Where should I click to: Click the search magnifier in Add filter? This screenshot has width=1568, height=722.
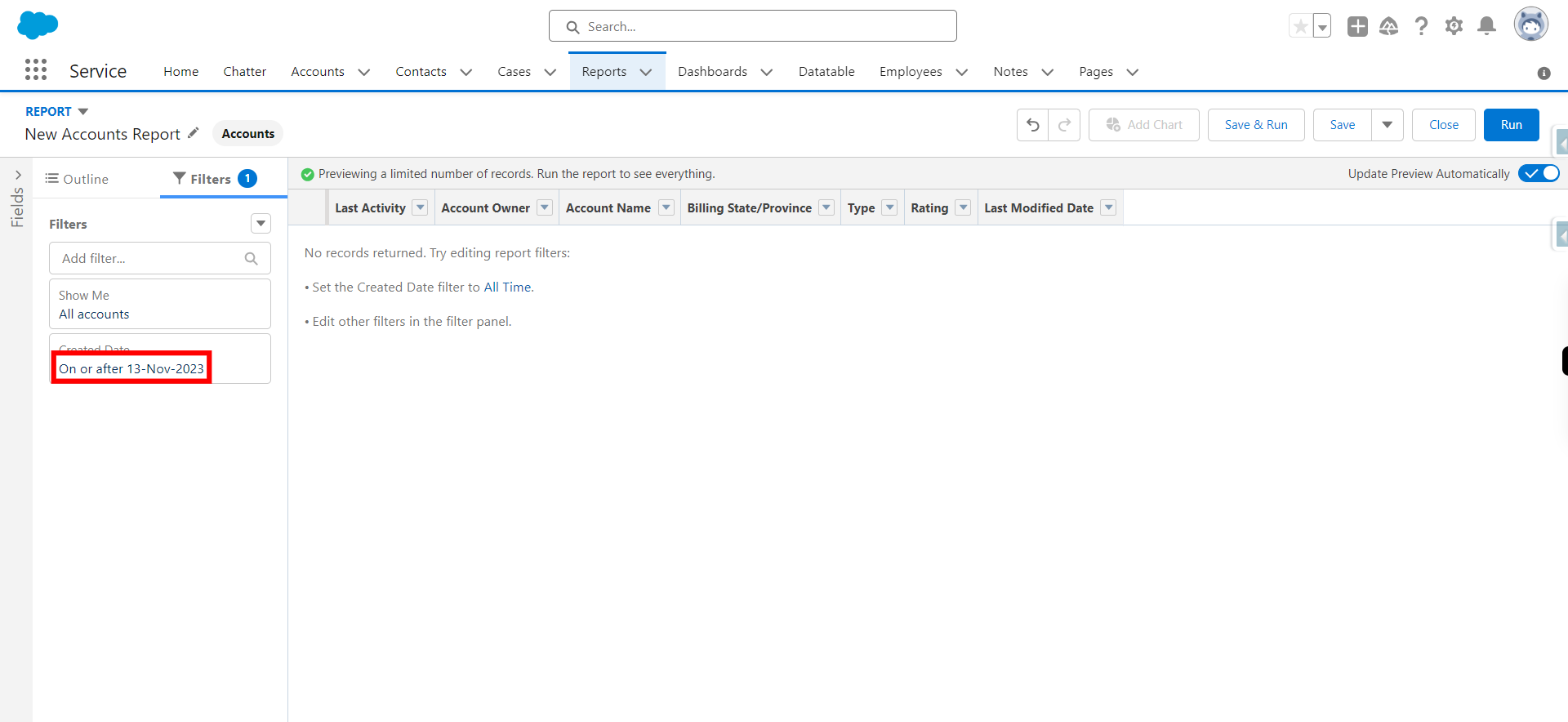pyautogui.click(x=252, y=259)
